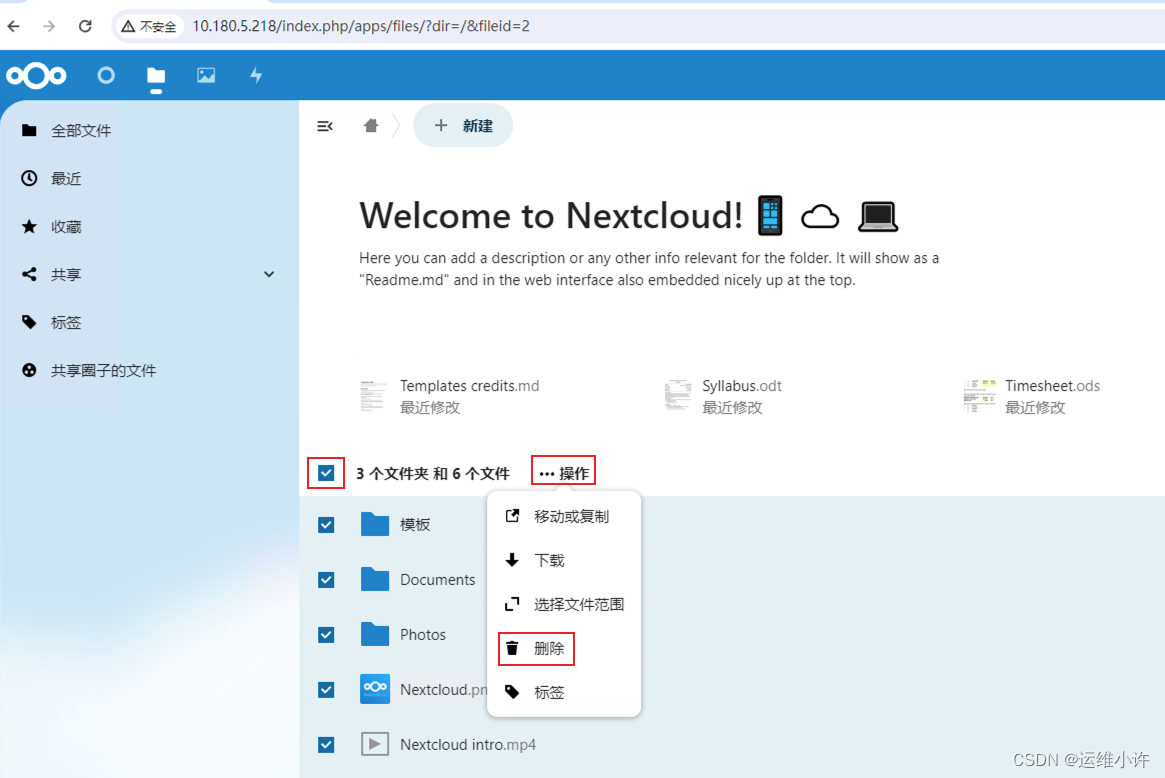Open the Photos app icon
This screenshot has height=778, width=1165.
click(x=206, y=75)
